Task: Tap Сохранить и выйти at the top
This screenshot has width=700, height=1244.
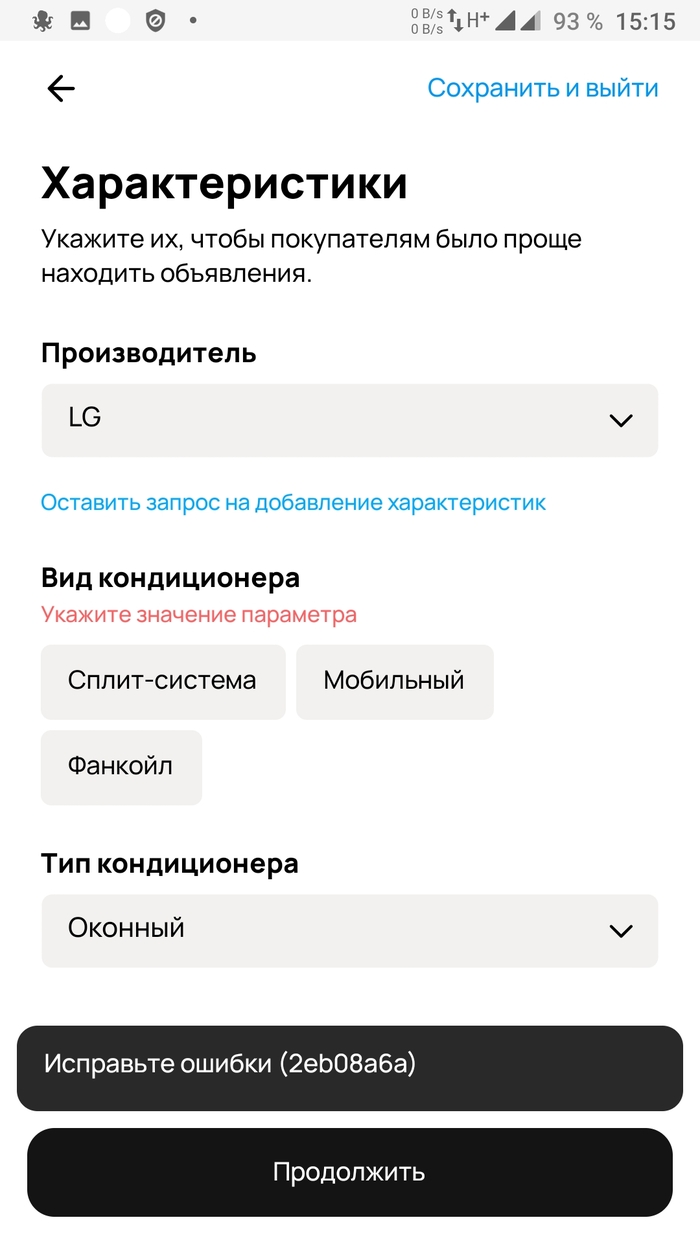Action: pyautogui.click(x=543, y=89)
